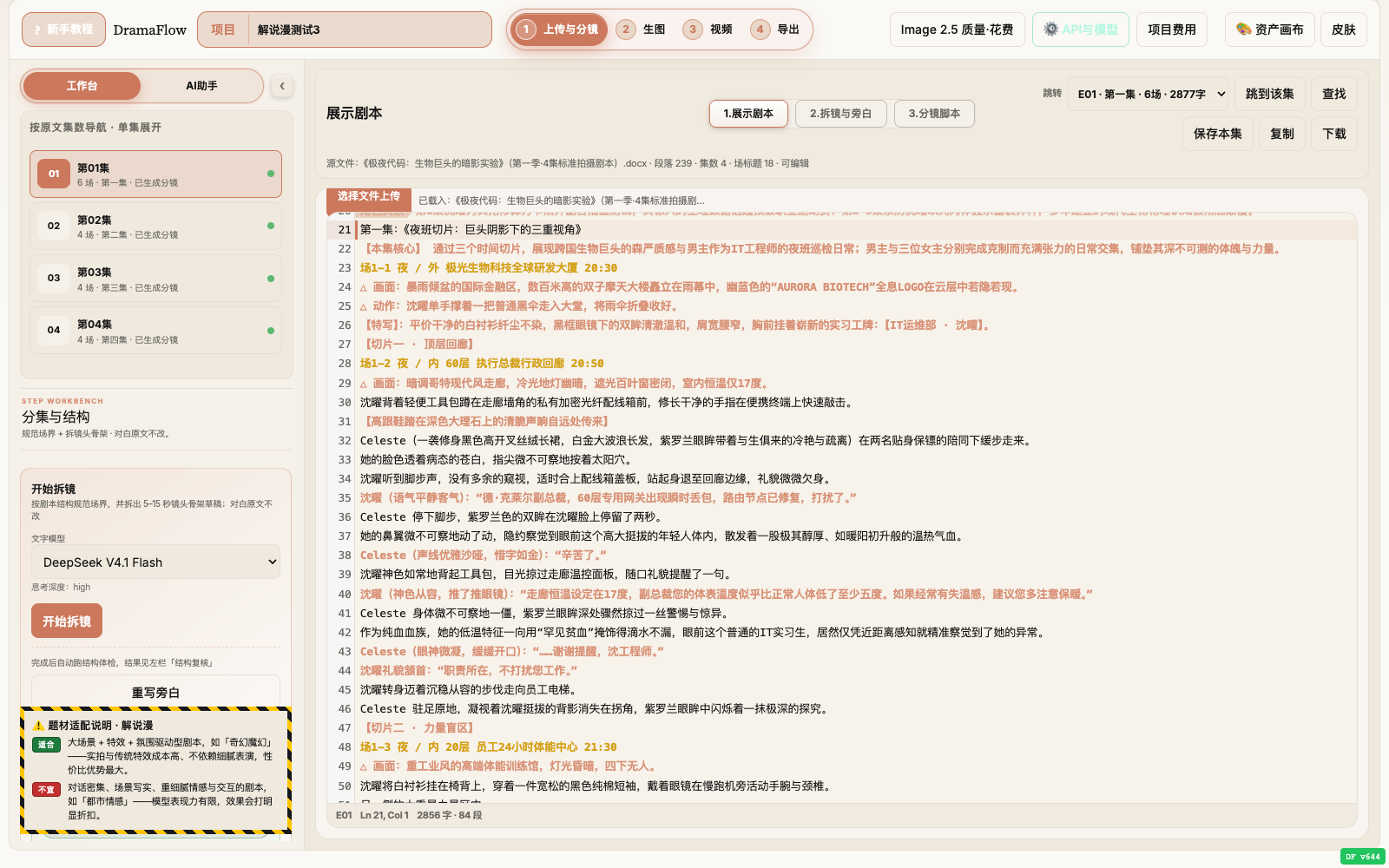Click green status dot of 第01集

[271, 174]
